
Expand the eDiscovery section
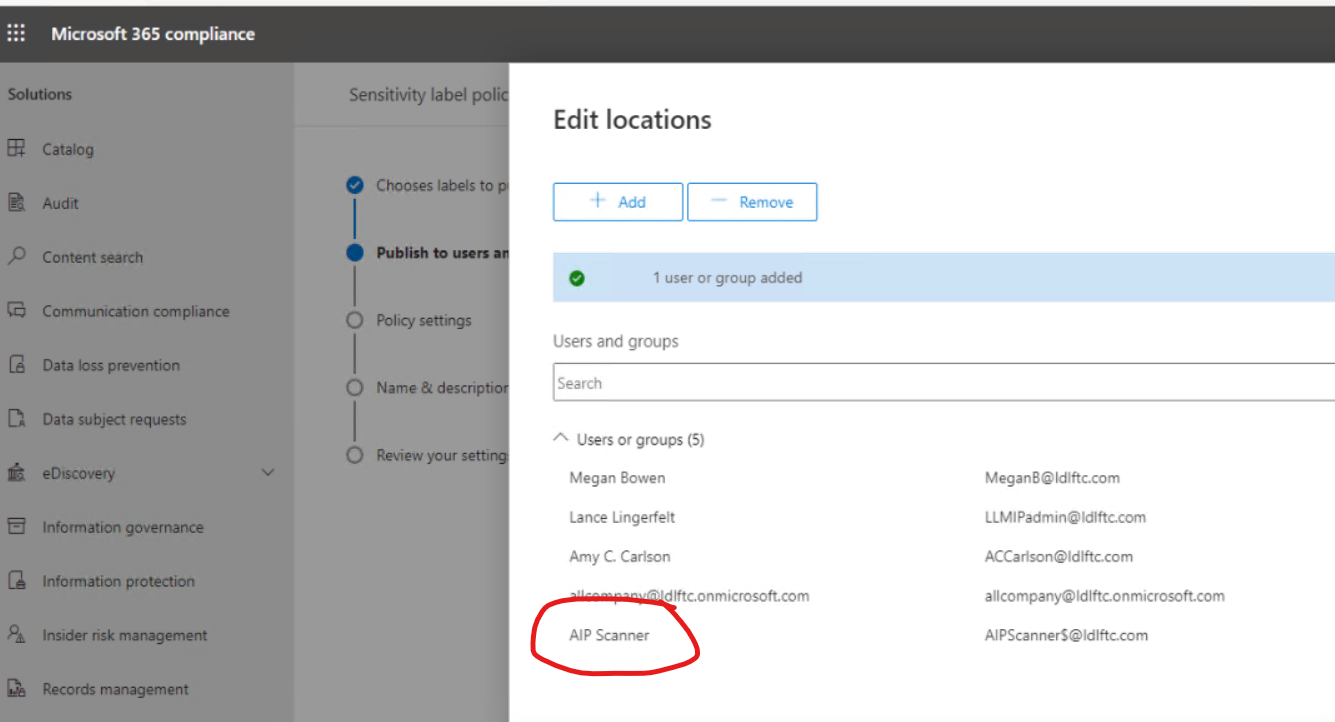coord(267,473)
